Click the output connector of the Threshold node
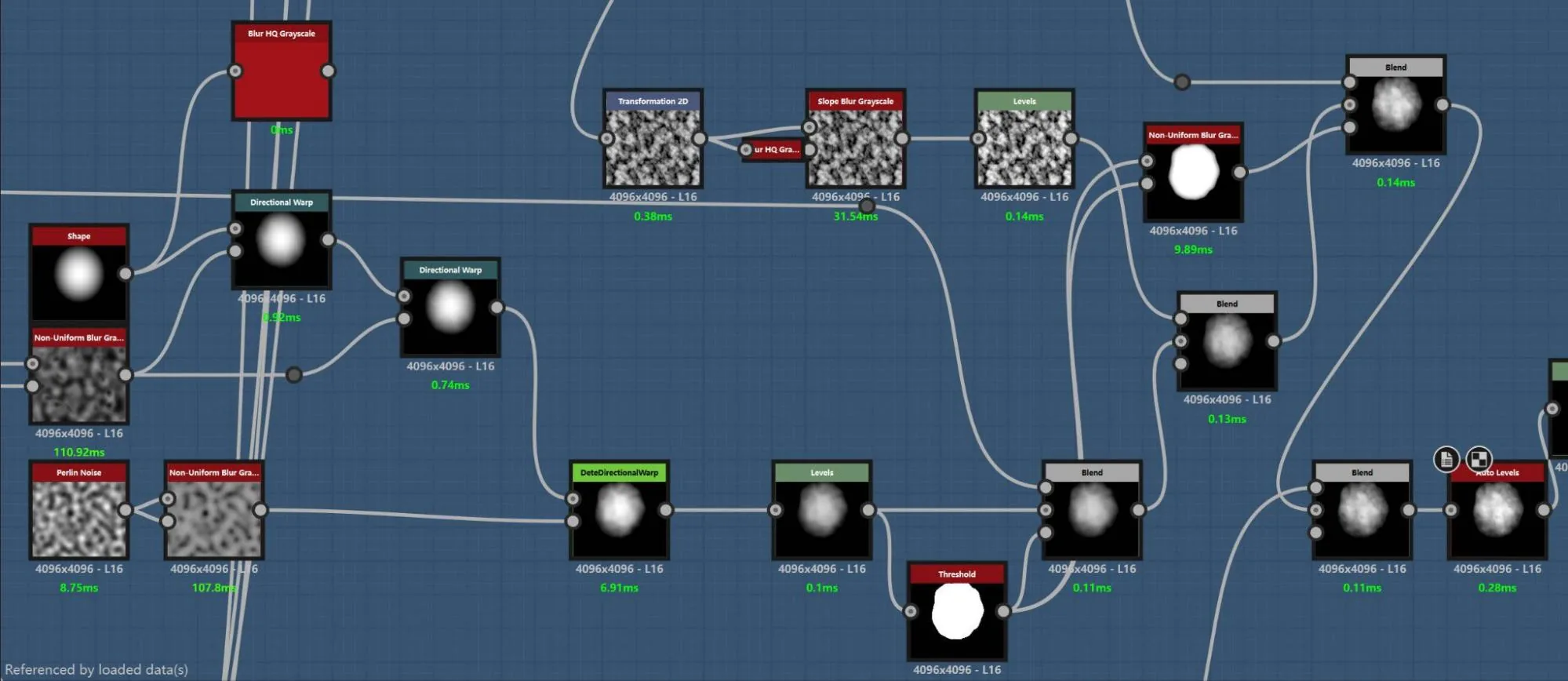Screen dimensions: 1568x681 (x=1003, y=611)
